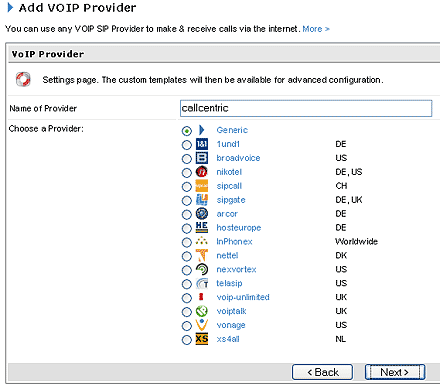
Task: Click the lifebuoy help icon
Action: [23, 79]
